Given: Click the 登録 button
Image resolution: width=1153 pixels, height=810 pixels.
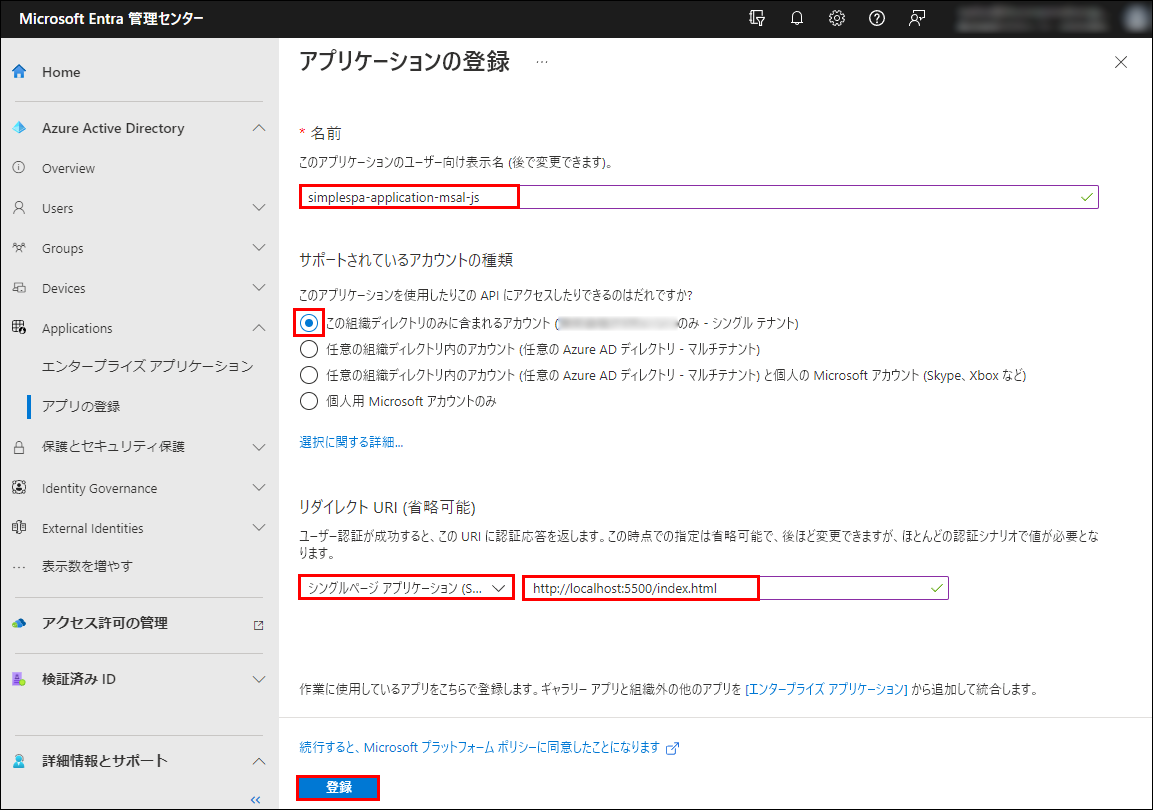Looking at the screenshot, I should click(x=338, y=787).
